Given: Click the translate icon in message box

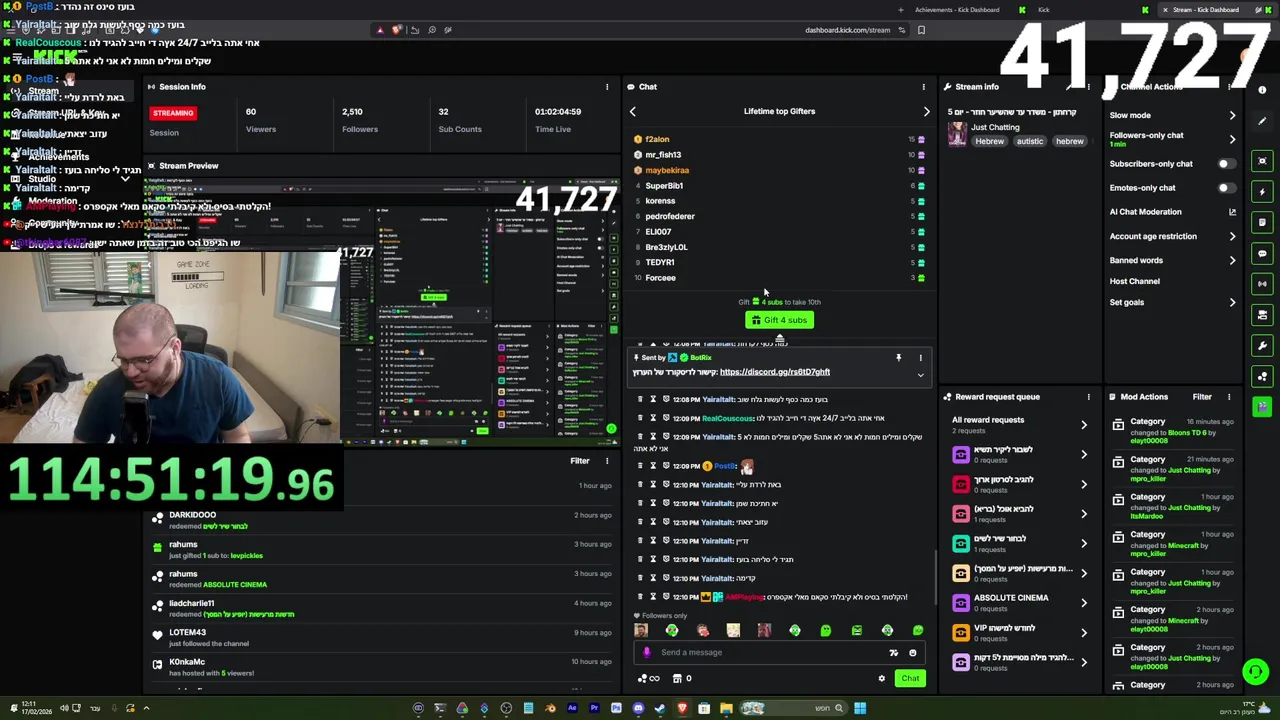Looking at the screenshot, I should [893, 653].
